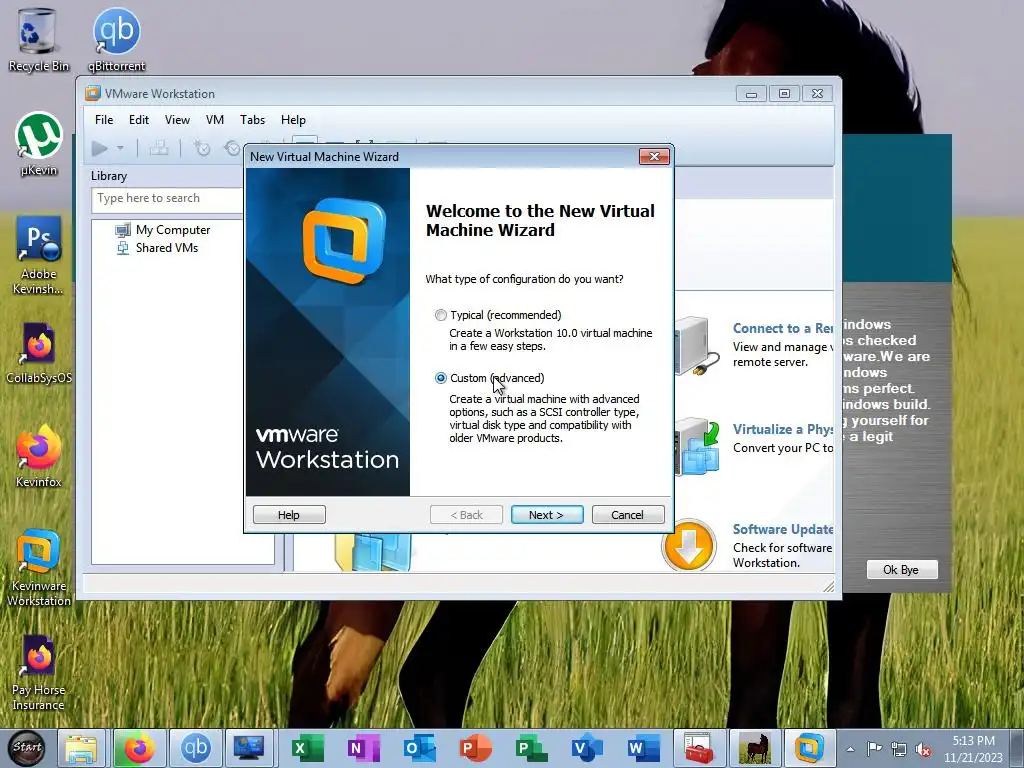Open OneNote from the taskbar

(363, 748)
